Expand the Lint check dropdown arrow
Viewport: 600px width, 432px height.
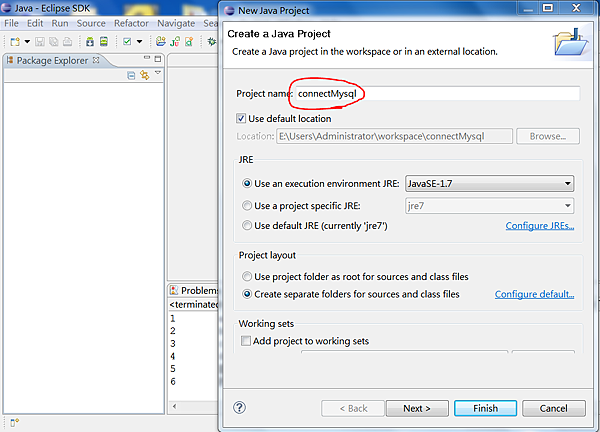pyautogui.click(x=139, y=41)
